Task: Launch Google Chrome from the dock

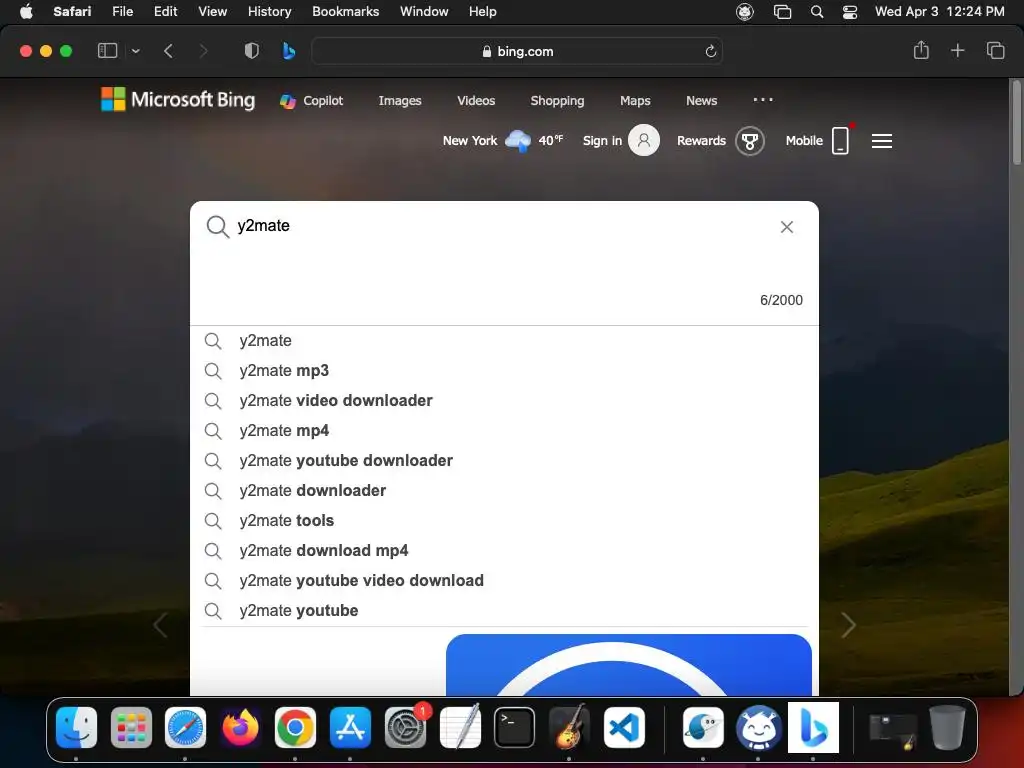Action: click(x=295, y=727)
